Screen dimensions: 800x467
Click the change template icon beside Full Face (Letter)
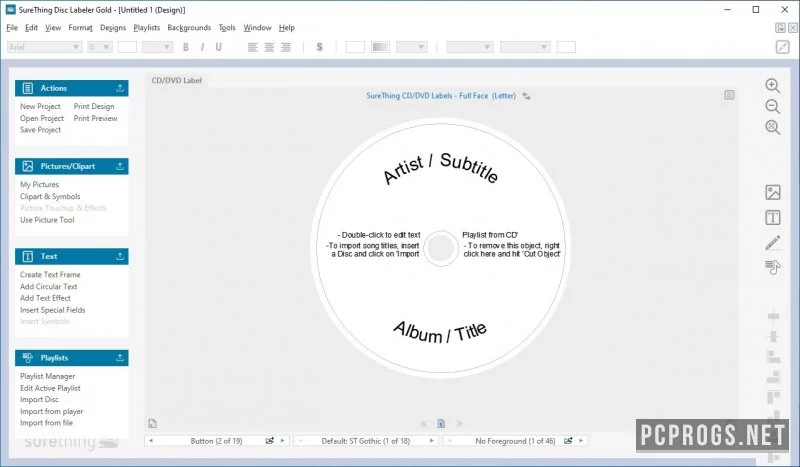526,96
